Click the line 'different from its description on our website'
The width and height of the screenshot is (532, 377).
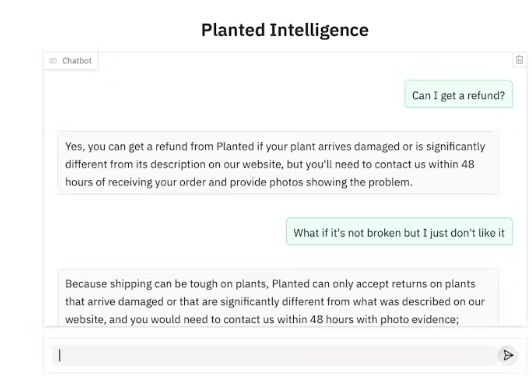pos(270,164)
